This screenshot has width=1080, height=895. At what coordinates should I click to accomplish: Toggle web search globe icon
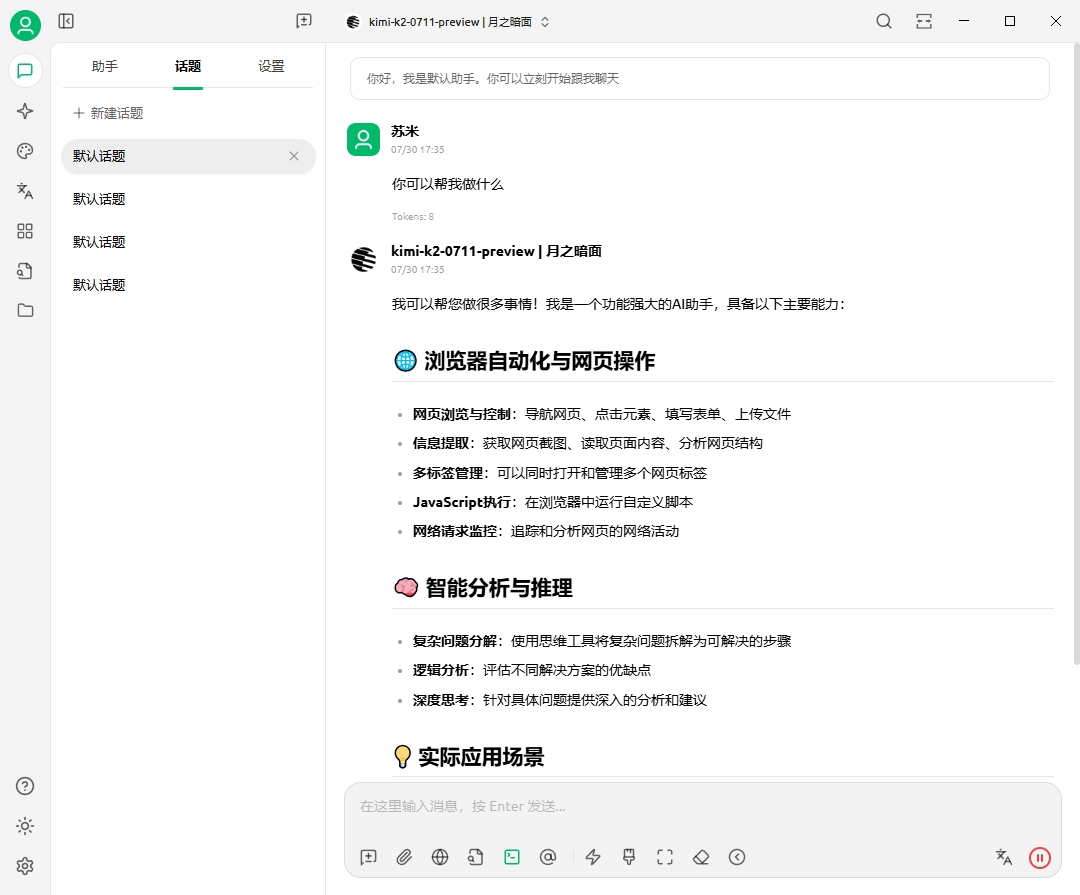[x=440, y=857]
